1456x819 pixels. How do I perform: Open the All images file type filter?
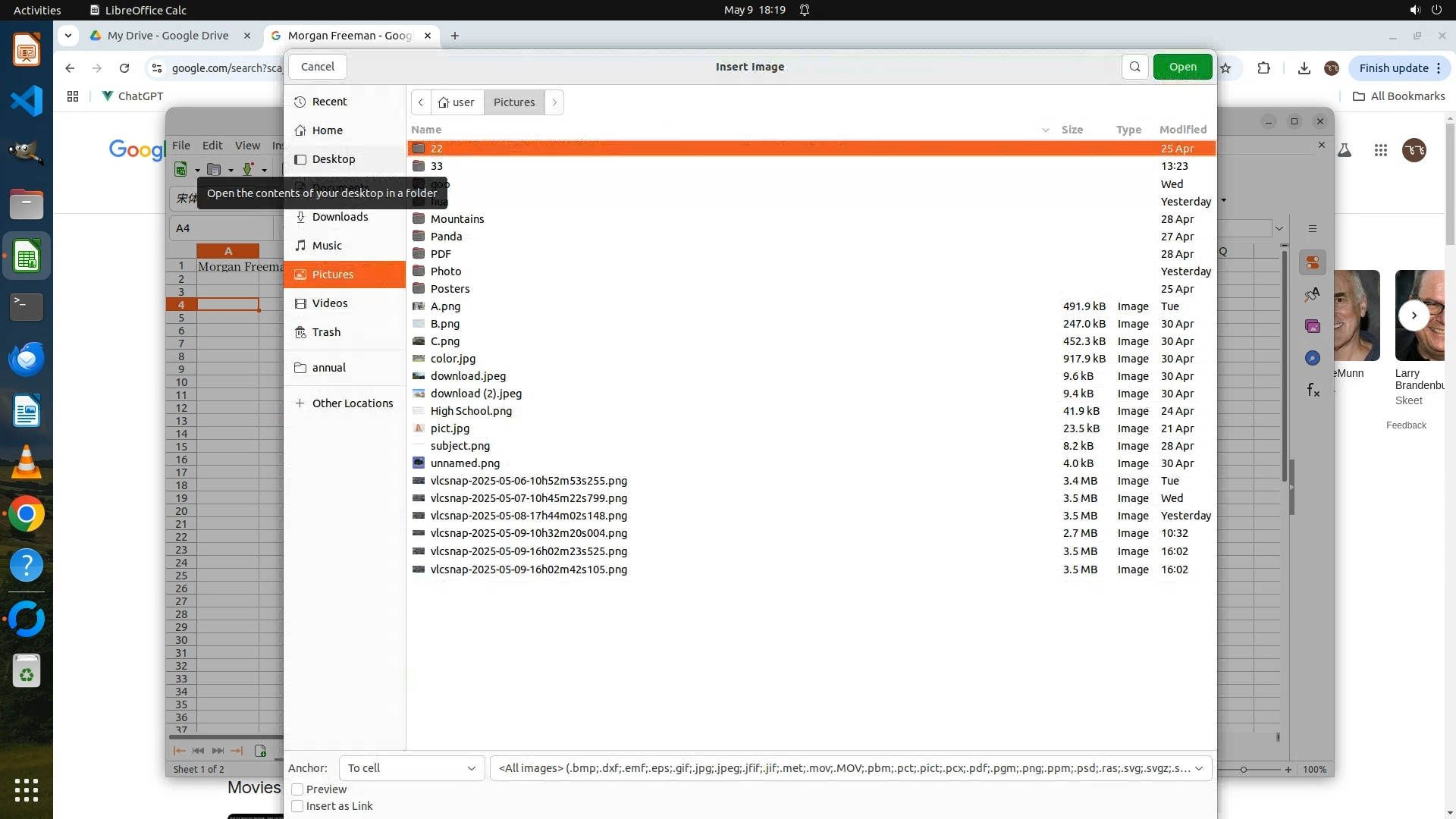[x=850, y=768]
